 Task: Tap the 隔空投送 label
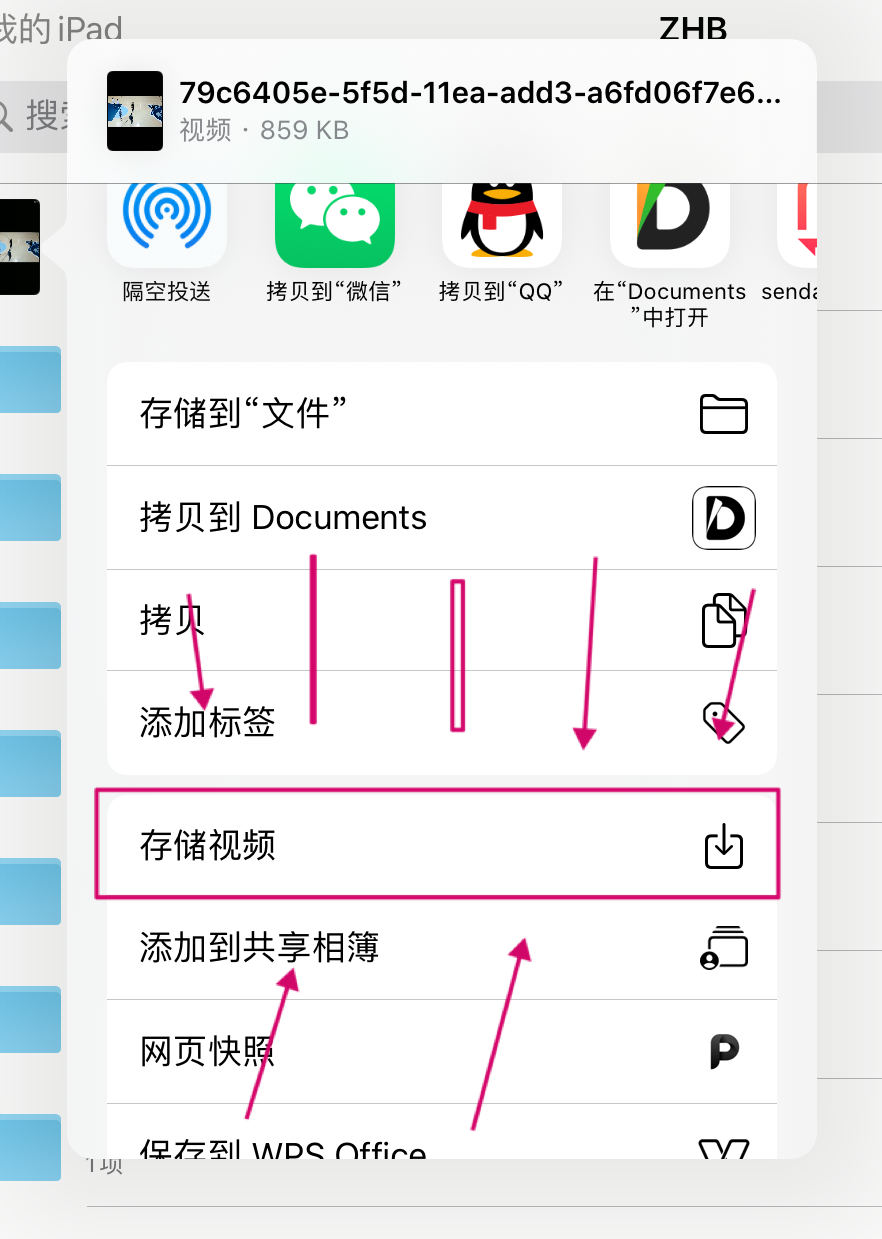click(x=167, y=292)
